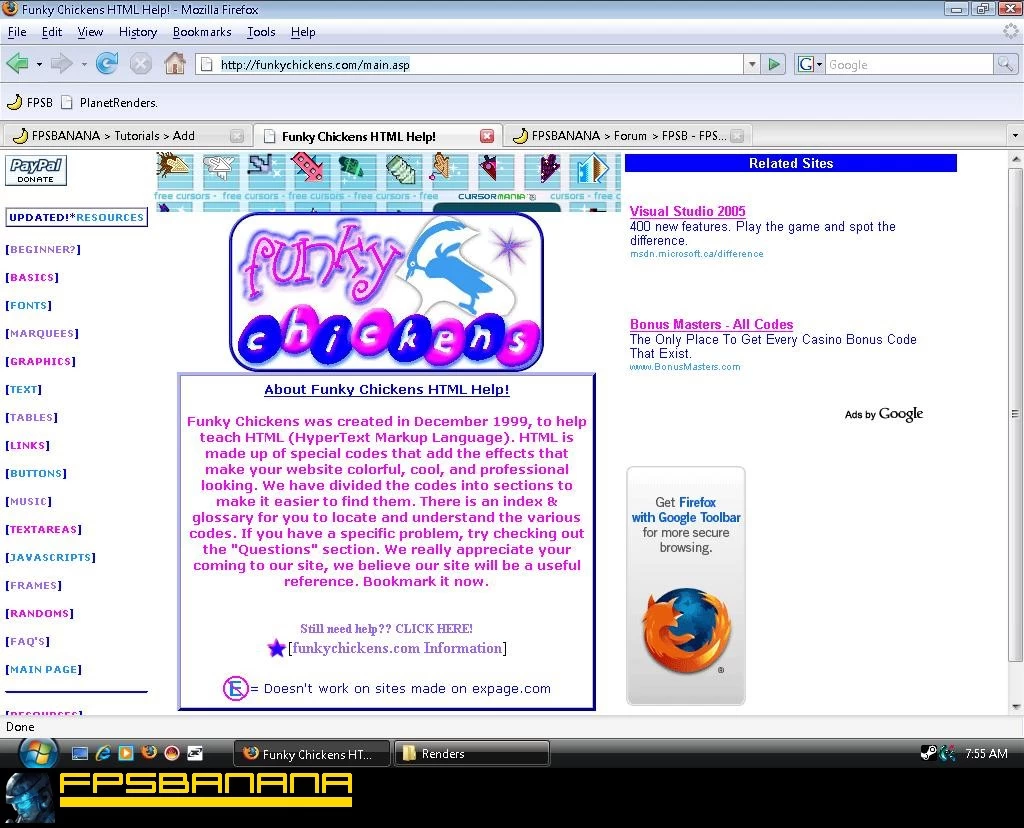Open the FAQ'S section link

pyautogui.click(x=27, y=641)
